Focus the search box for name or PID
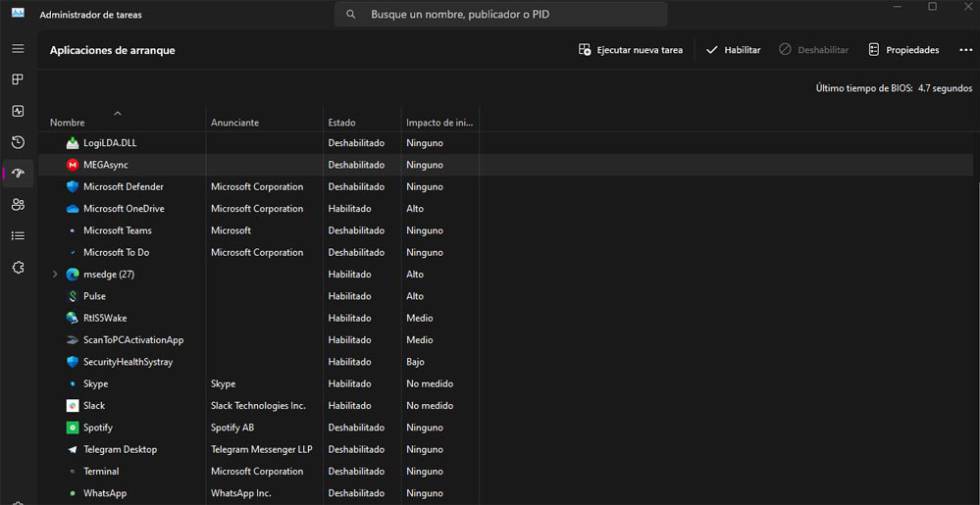Screen dimensions: 980x505 coord(501,14)
